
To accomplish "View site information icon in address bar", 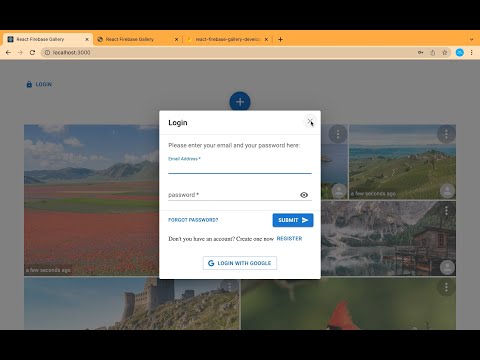I will [x=47, y=52].
